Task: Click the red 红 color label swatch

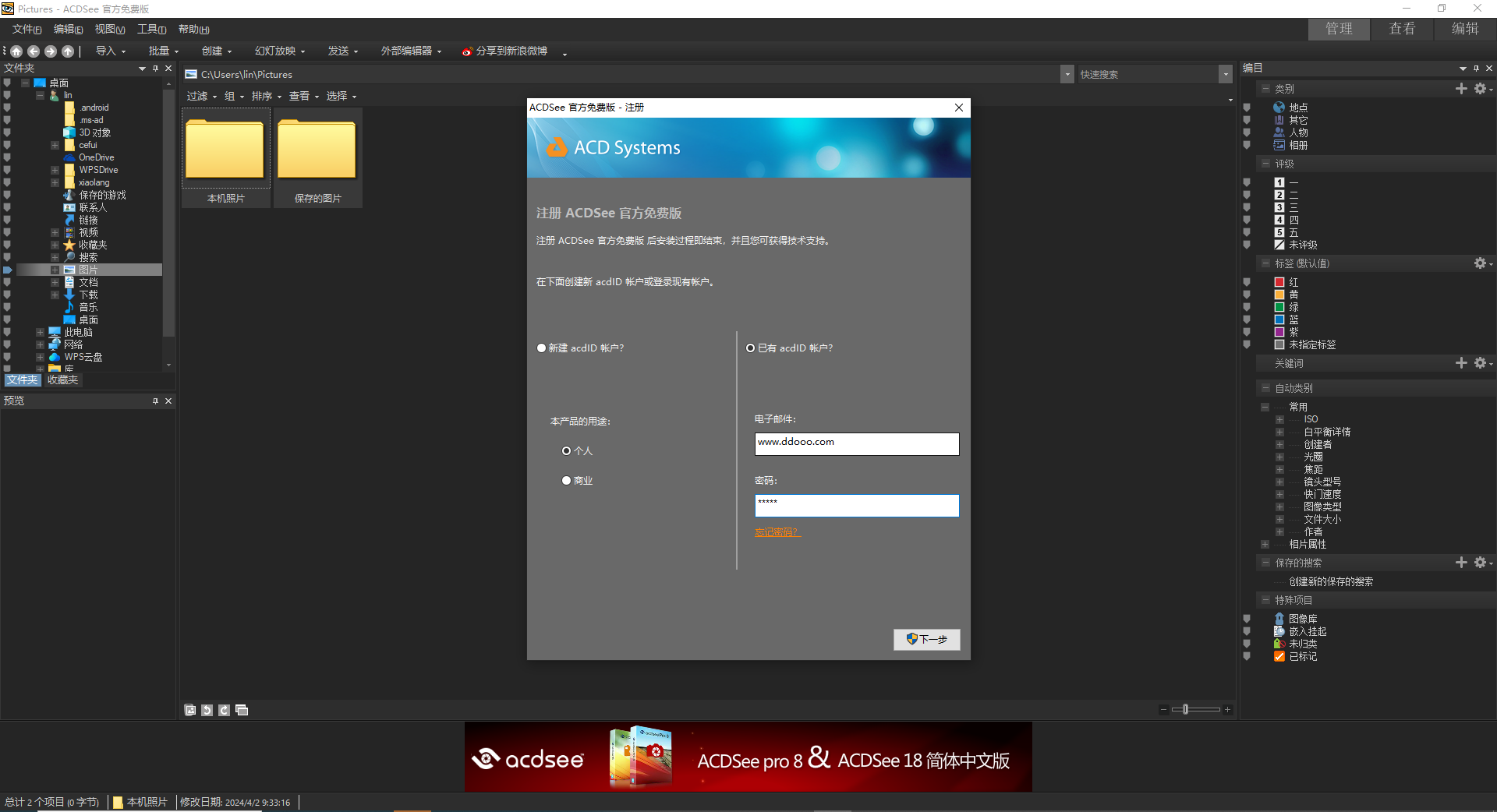Action: [x=1279, y=282]
